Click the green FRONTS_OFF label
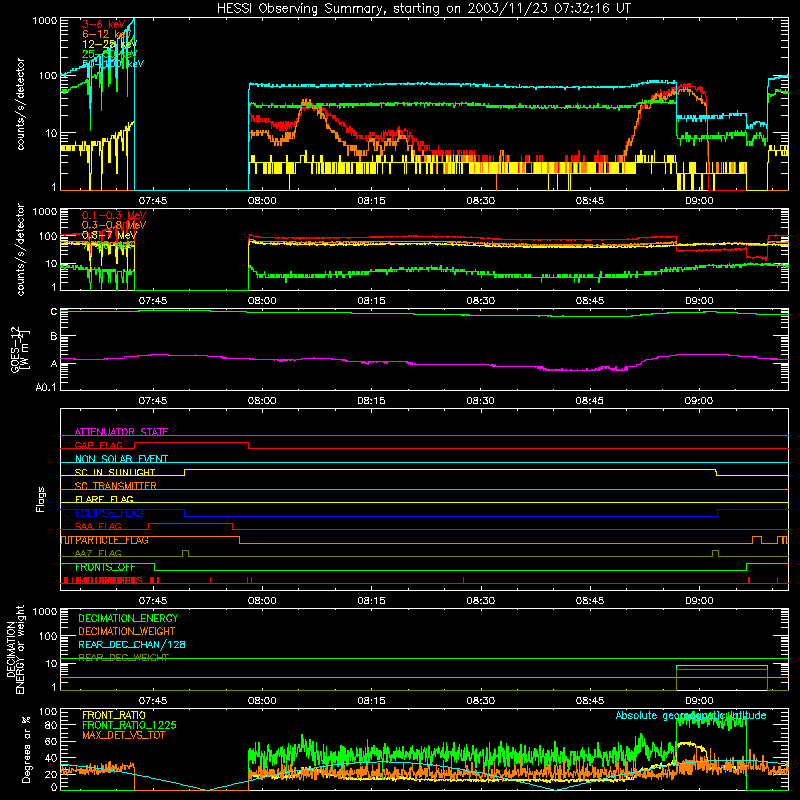The width and height of the screenshot is (800, 800). pyautogui.click(x=105, y=567)
